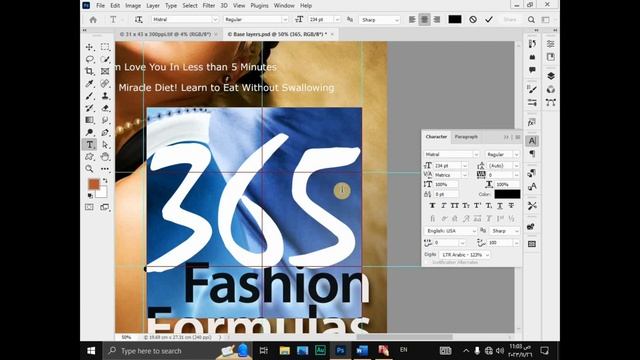This screenshot has height=360, width=640.
Task: Click the Share button
Action: (509, 20)
